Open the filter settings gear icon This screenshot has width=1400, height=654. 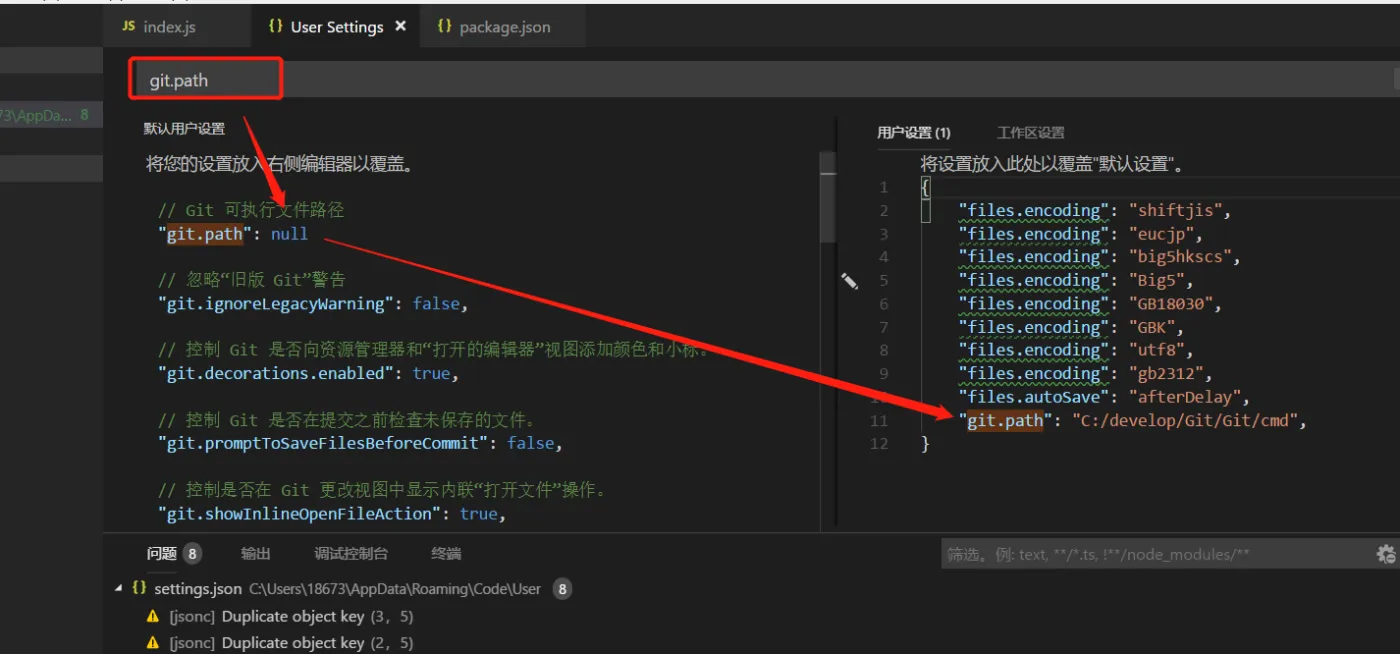pyautogui.click(x=1386, y=554)
